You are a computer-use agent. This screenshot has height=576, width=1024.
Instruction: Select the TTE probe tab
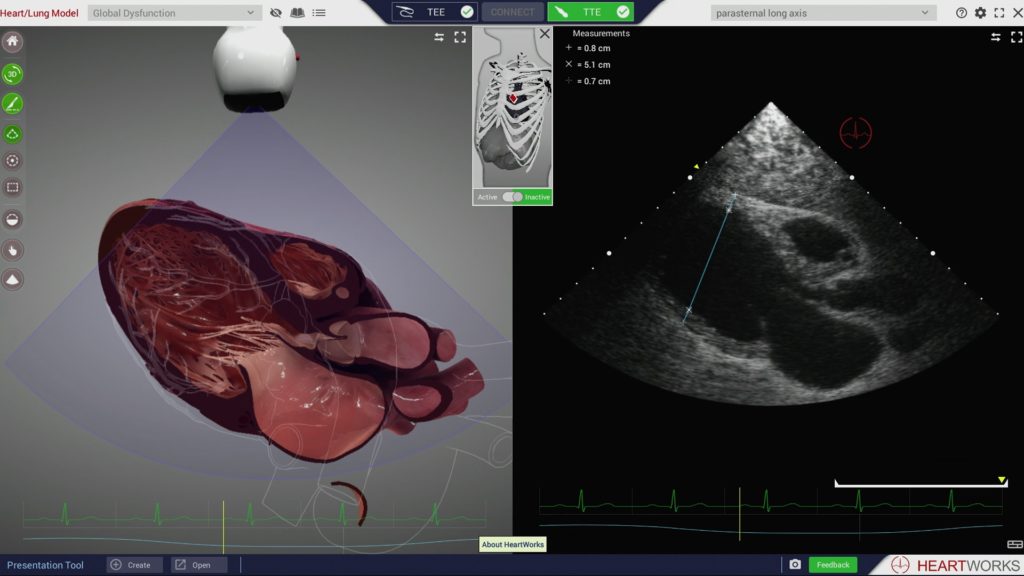point(590,12)
